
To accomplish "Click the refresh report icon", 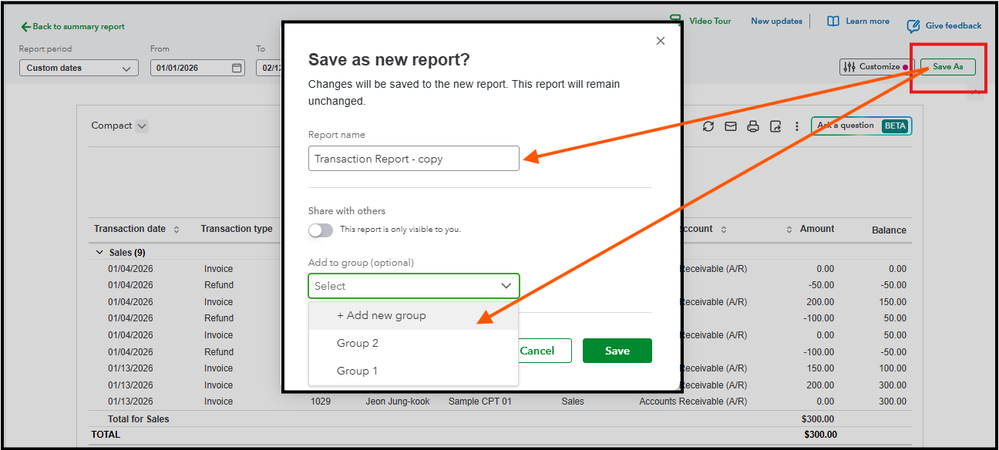I will [708, 126].
